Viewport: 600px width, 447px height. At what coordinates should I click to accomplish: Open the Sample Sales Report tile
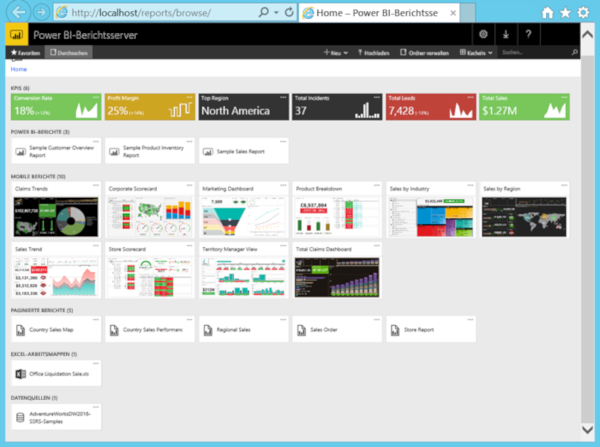(x=244, y=151)
